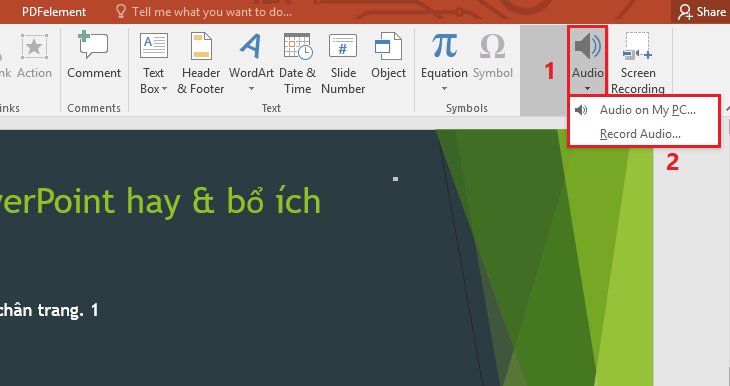The width and height of the screenshot is (730, 386).
Task: Collapse the Audio dropdown arrow
Action: click(588, 88)
